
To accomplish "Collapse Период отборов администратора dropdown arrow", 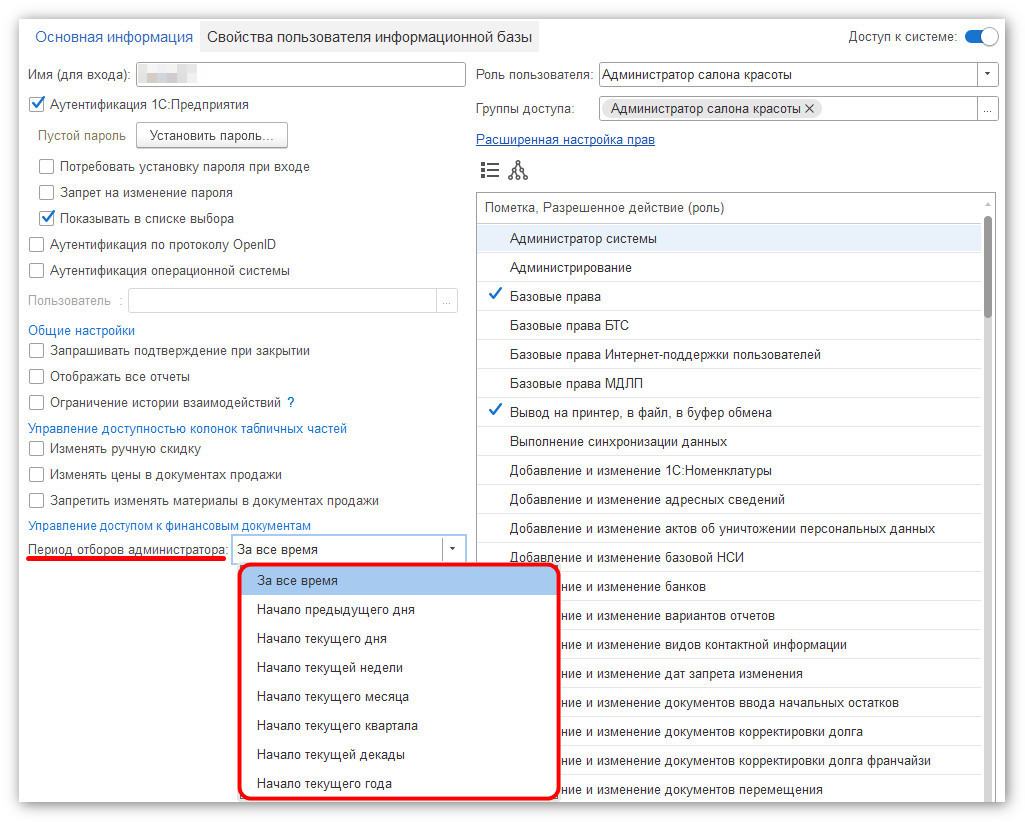I will pyautogui.click(x=452, y=549).
